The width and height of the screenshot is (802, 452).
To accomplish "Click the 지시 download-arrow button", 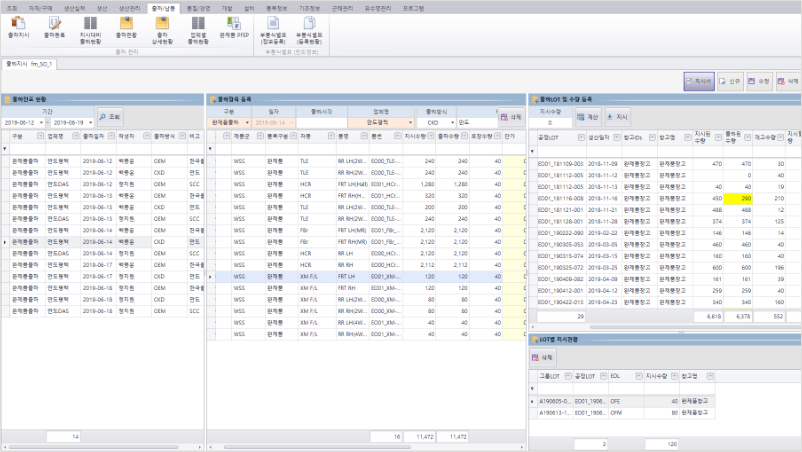I will [617, 117].
